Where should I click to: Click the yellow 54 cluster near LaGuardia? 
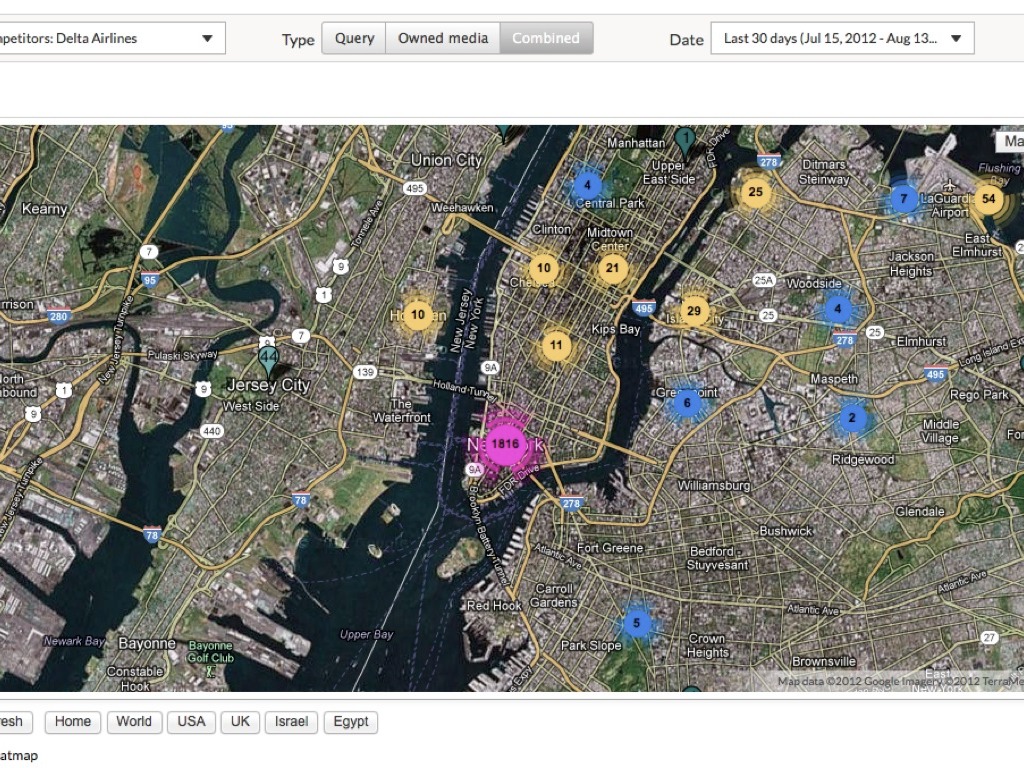pos(988,199)
